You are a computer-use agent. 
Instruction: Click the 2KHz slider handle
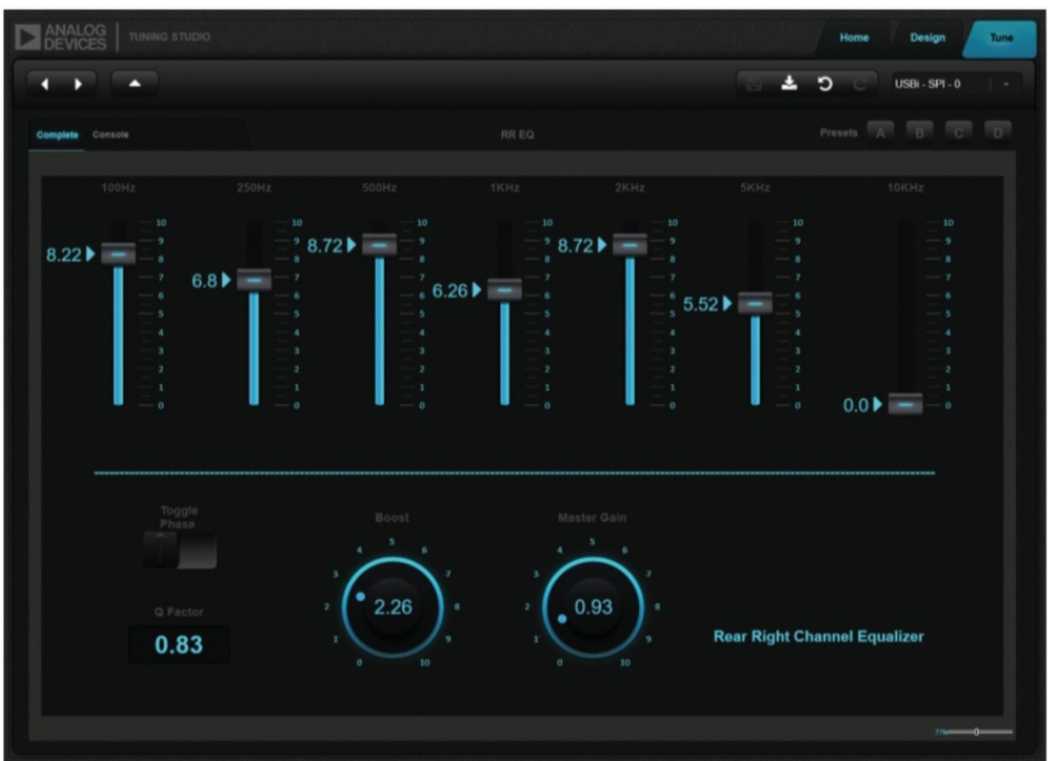pyautogui.click(x=630, y=245)
